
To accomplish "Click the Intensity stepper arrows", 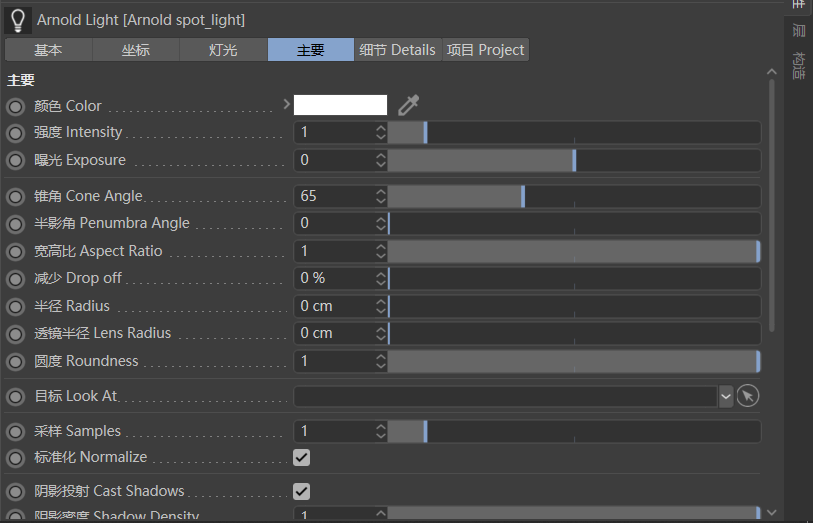I will 381,133.
